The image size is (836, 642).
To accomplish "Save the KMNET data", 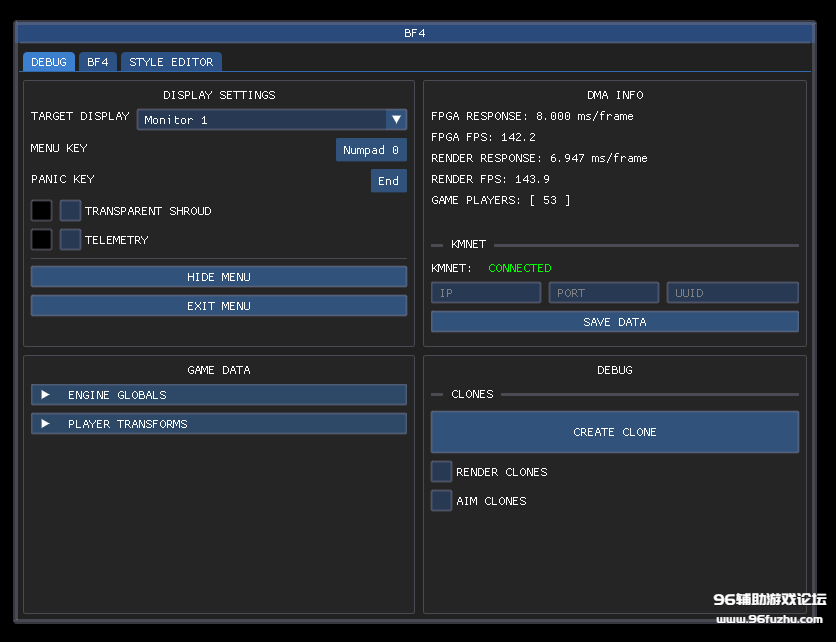I will [614, 322].
